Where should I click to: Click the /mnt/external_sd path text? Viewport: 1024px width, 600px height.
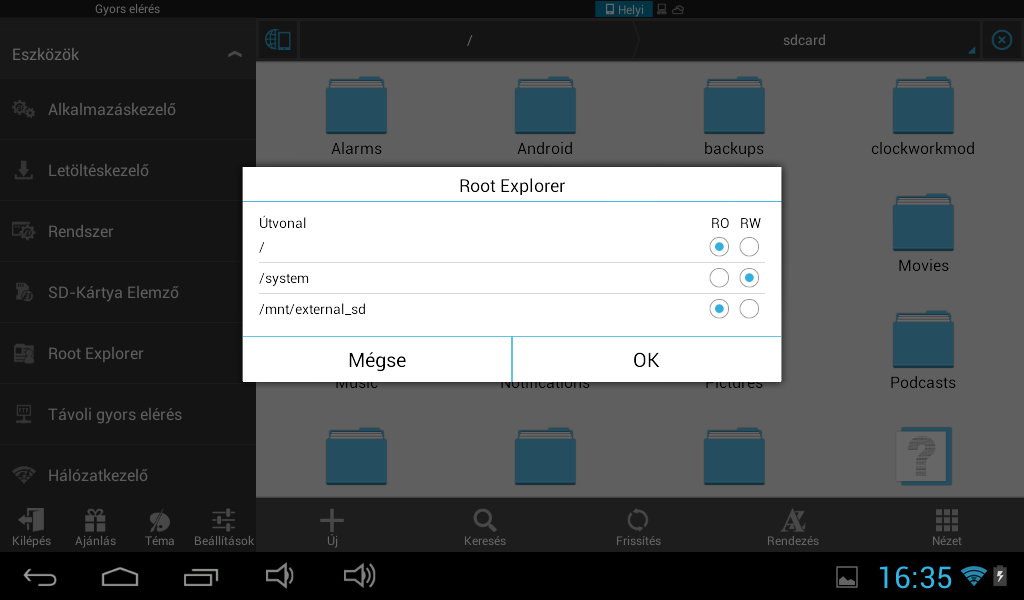[312, 309]
